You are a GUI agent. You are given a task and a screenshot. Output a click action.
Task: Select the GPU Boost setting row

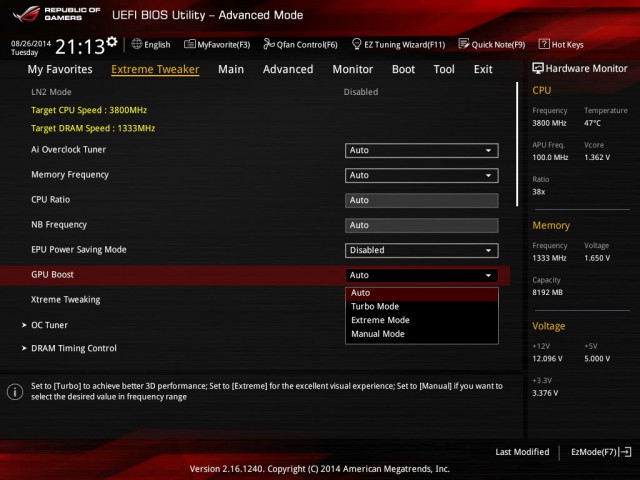pyautogui.click(x=255, y=275)
